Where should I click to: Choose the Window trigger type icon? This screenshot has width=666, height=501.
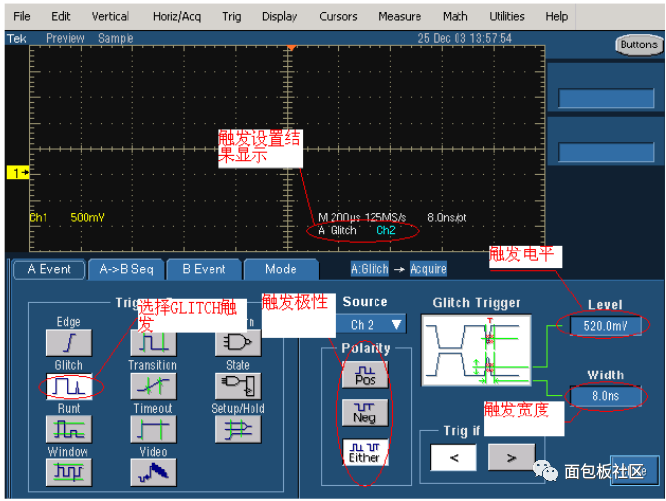point(69,473)
